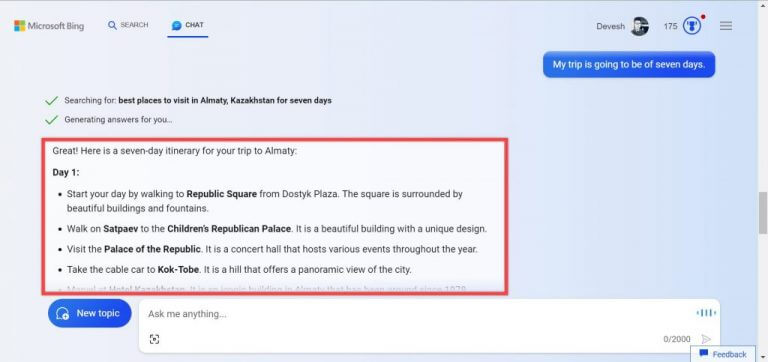
Task: Open the Feedback button
Action: [723, 354]
